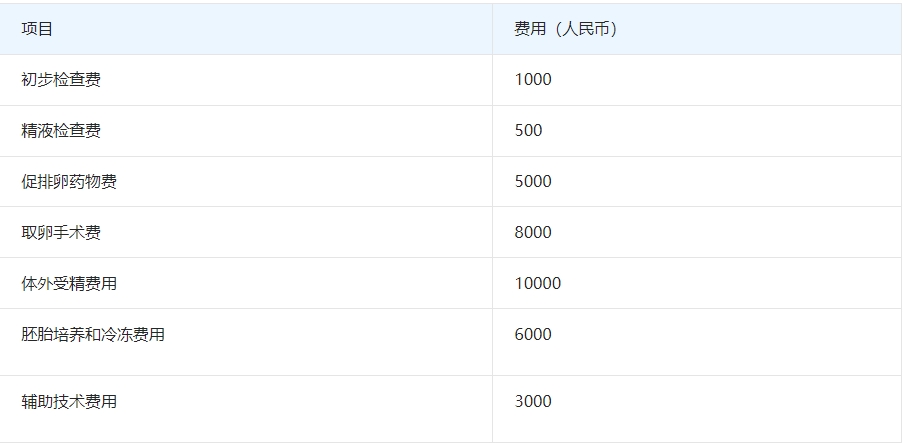Click the 精液 text in second row
Viewport: 904px width, 445px height.
pyautogui.click(x=37, y=131)
